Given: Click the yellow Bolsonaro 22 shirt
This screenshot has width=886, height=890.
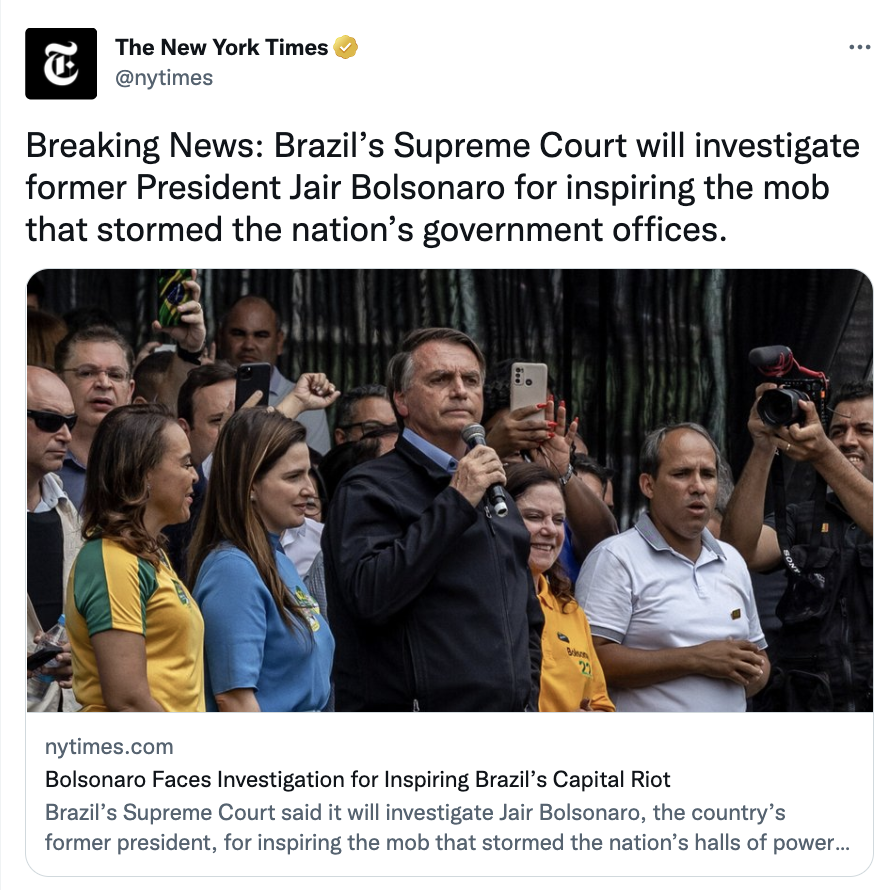Looking at the screenshot, I should pyautogui.click(x=570, y=647).
